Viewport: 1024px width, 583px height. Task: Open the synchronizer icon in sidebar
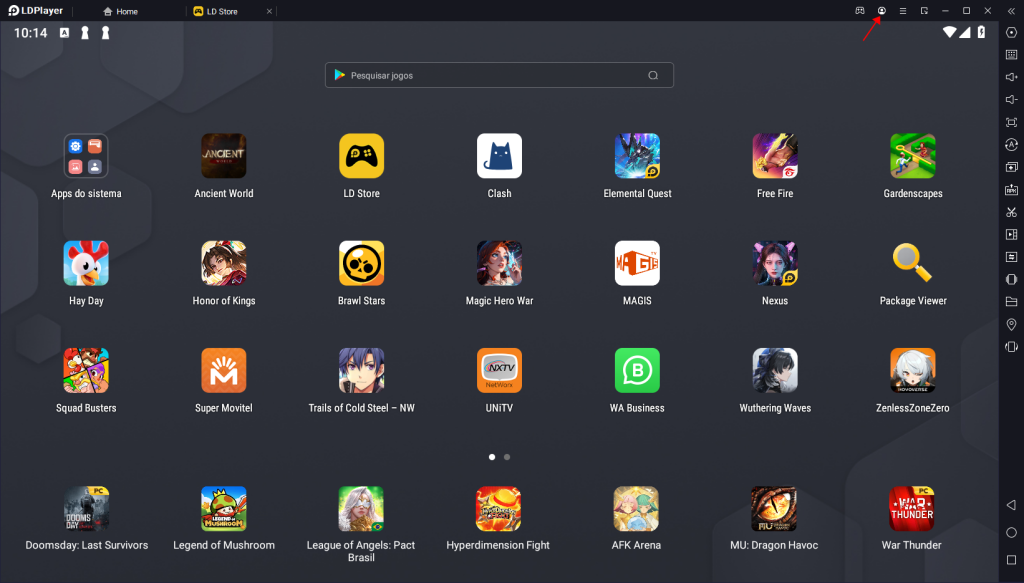tap(1011, 257)
